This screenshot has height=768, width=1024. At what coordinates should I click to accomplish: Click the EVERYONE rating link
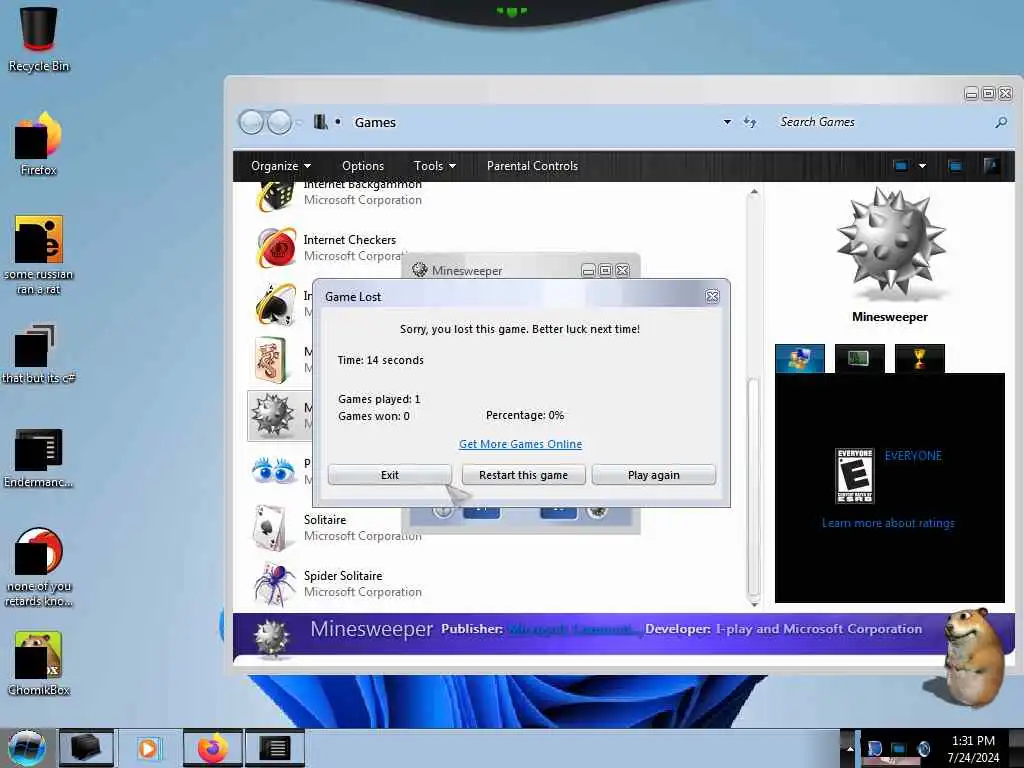click(x=913, y=456)
